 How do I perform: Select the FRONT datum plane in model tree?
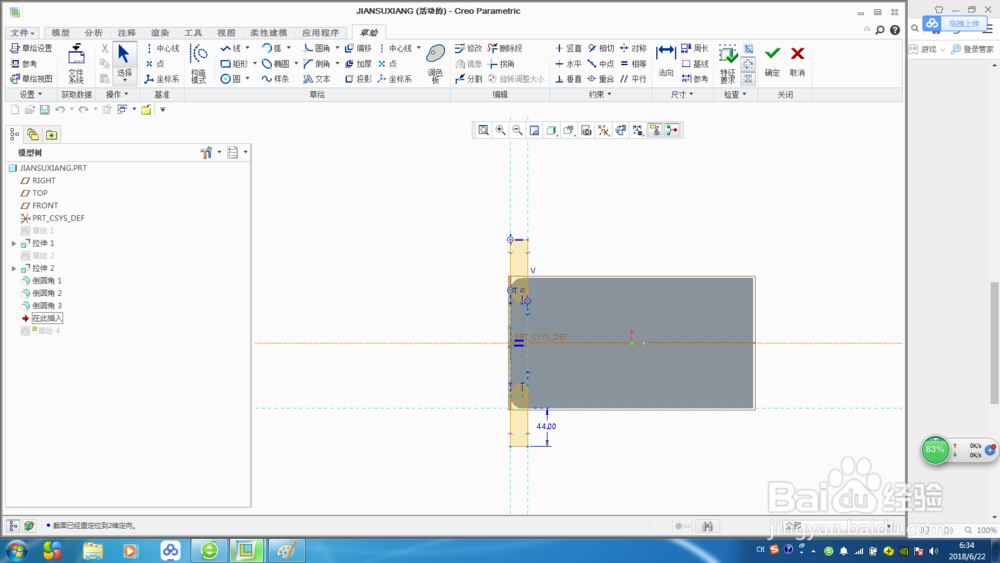[x=40, y=205]
